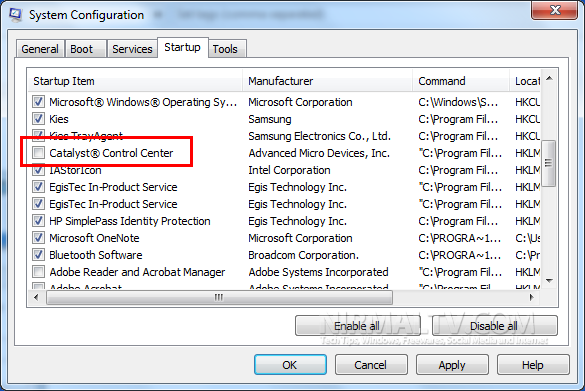Screen dimensions: 585x391
Task: Click the System Configuration title bar icon
Action: 15,15
